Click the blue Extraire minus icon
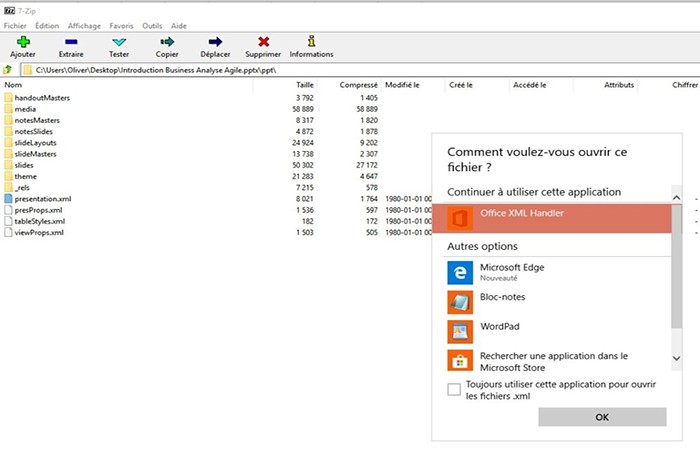The image size is (700, 450). [x=71, y=42]
